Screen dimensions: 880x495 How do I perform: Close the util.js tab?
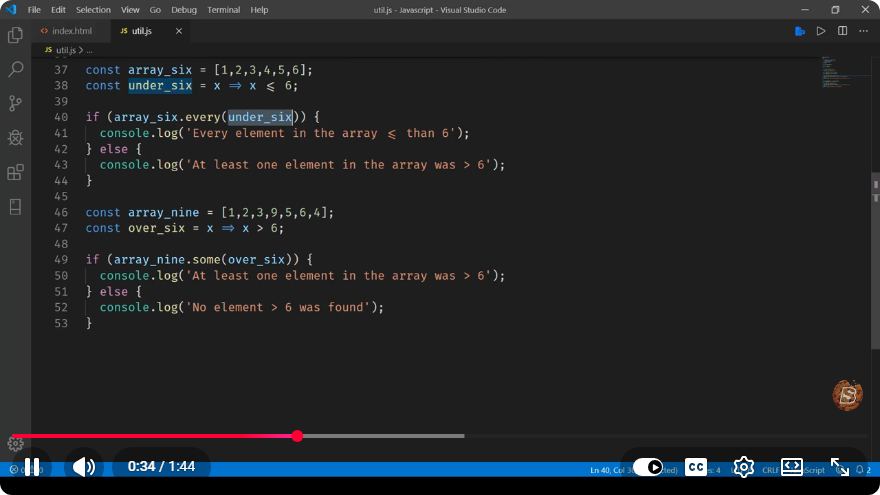point(178,31)
